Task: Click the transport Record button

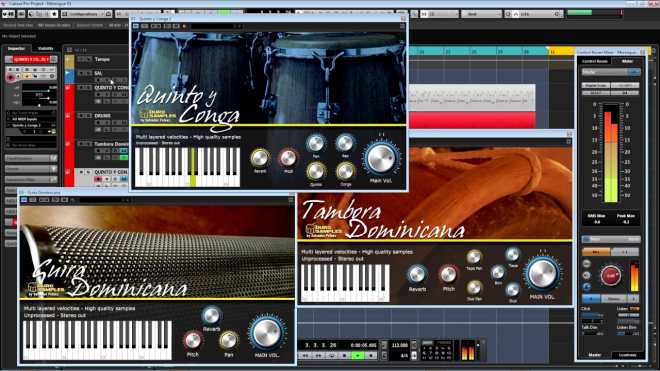Action: [x=371, y=355]
